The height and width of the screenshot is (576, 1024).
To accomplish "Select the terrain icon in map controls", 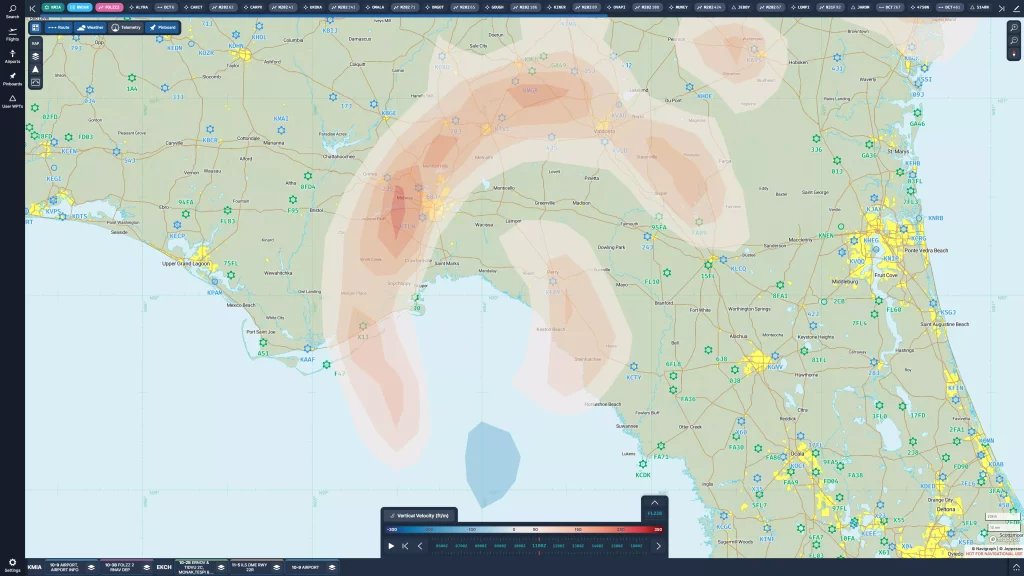I will click(x=35, y=68).
